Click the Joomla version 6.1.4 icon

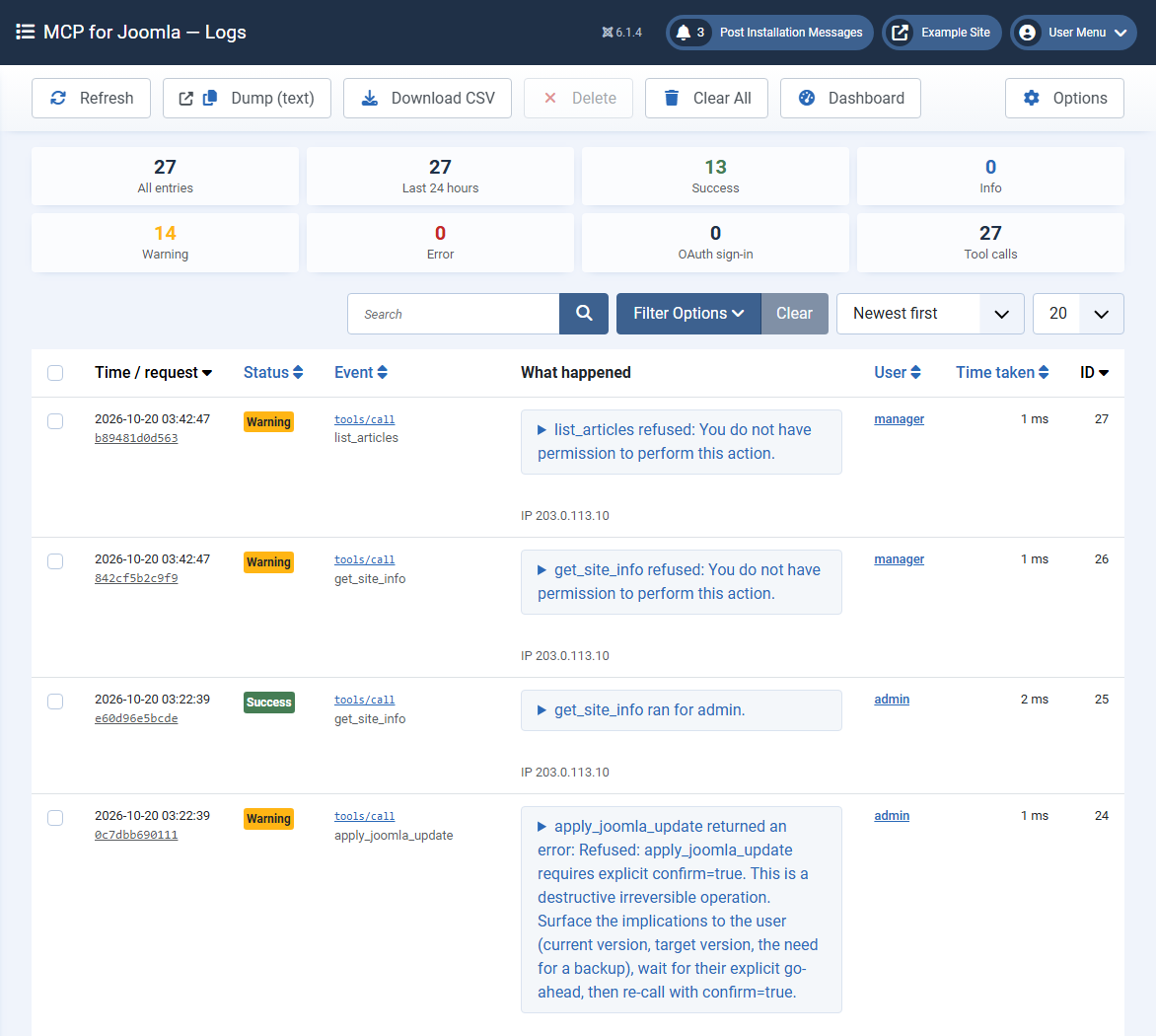click(607, 33)
